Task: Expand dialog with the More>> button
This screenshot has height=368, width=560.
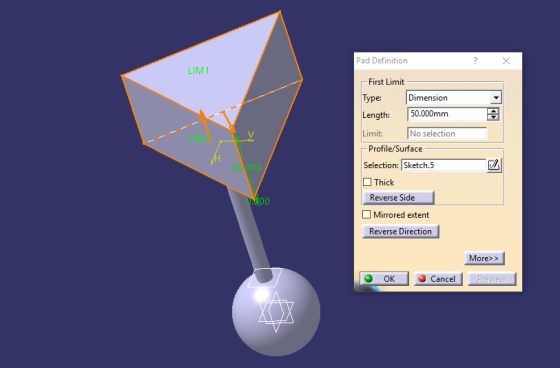Action: coord(484,258)
